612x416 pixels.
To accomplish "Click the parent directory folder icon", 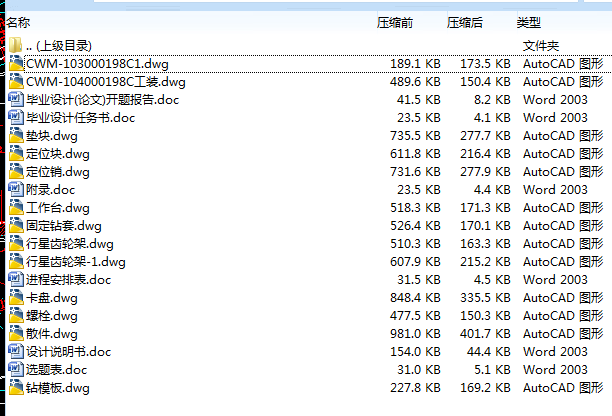I will click(x=15, y=45).
